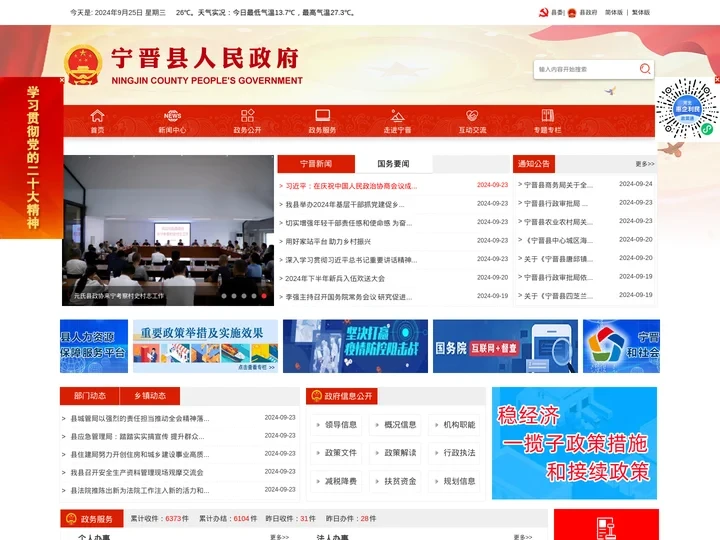The height and width of the screenshot is (540, 720).
Task: Open 稳经济一揽子政策措施 banner
Action: coord(574,443)
